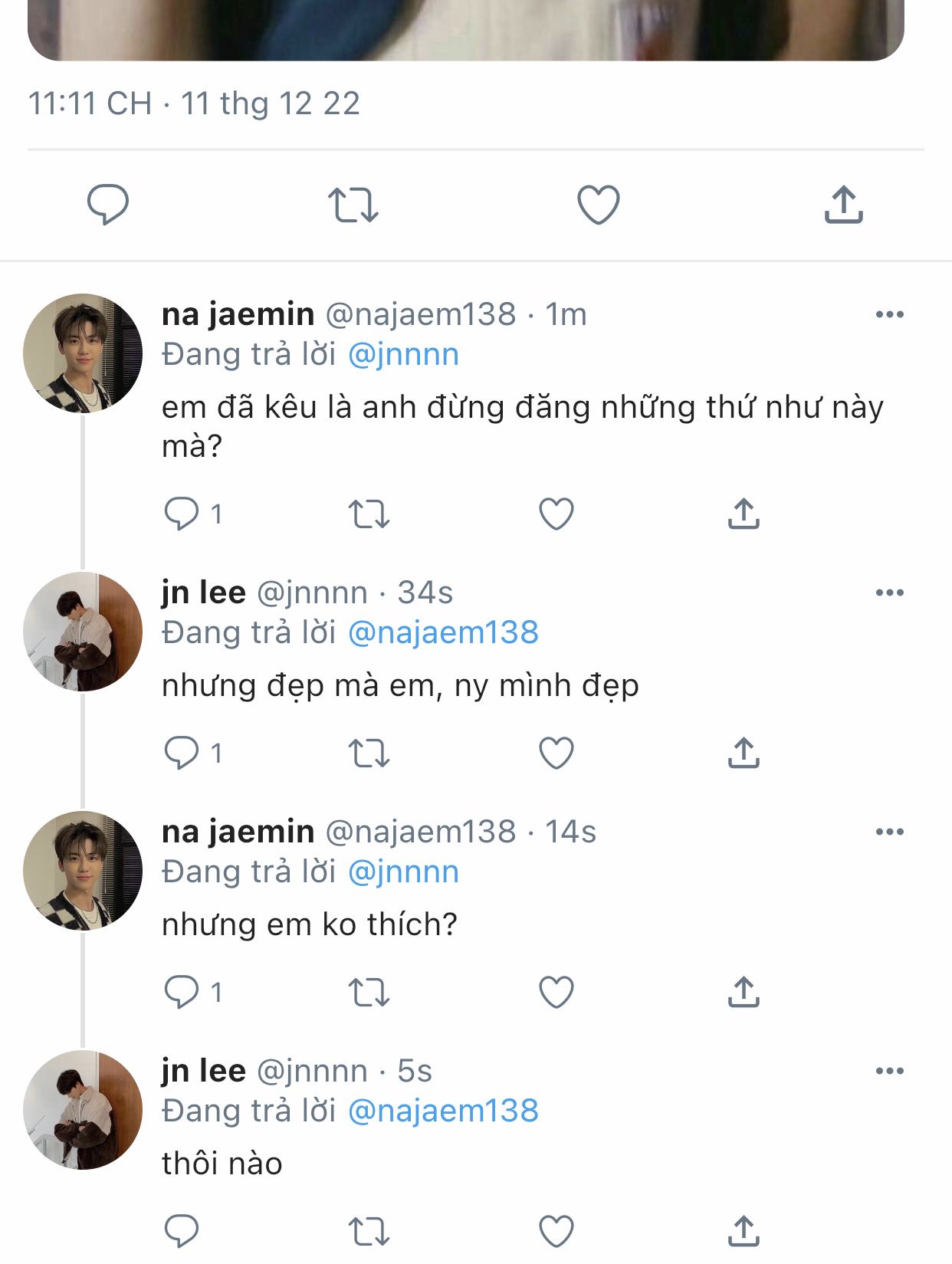Open na jaemin's profile picture on the first reply
This screenshot has width=952, height=1264.
point(83,353)
